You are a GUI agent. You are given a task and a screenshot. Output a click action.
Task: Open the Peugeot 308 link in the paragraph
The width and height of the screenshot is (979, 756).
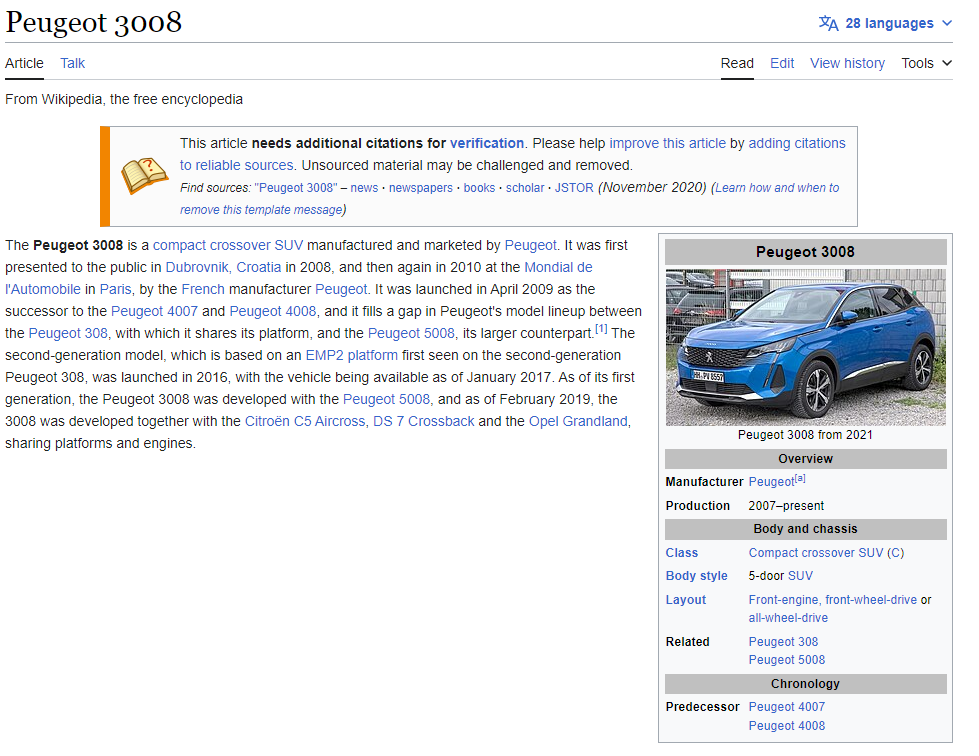pyautogui.click(x=68, y=333)
